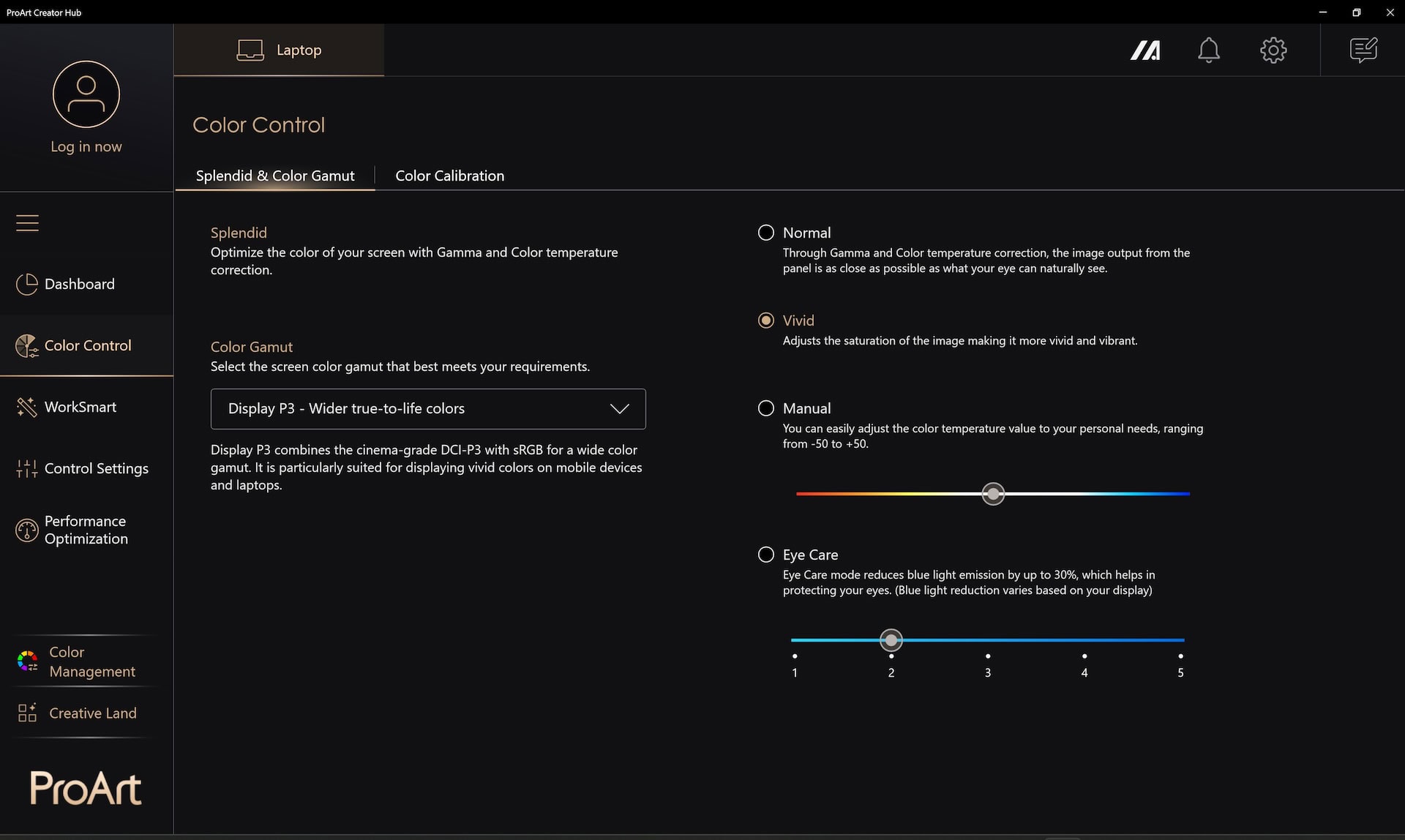Select the Normal splendid mode
1405x840 pixels.
pos(766,233)
